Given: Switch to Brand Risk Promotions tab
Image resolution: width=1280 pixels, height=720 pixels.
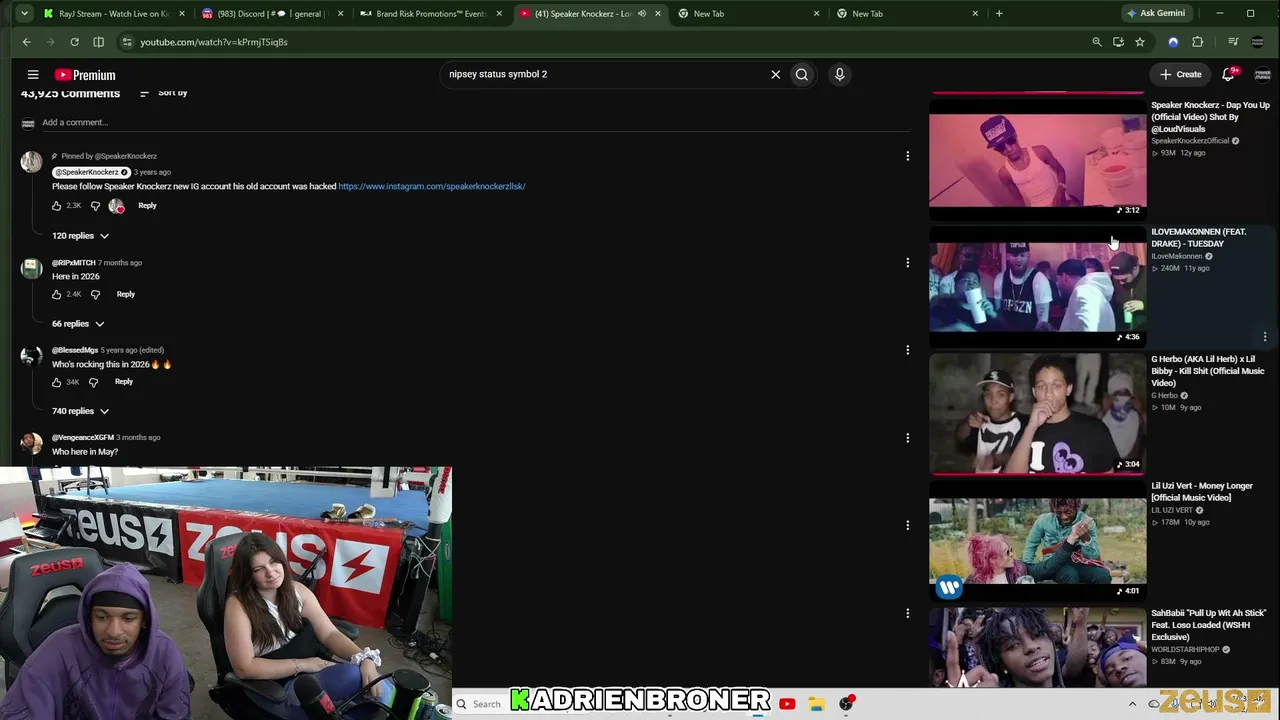Looking at the screenshot, I should pos(430,13).
